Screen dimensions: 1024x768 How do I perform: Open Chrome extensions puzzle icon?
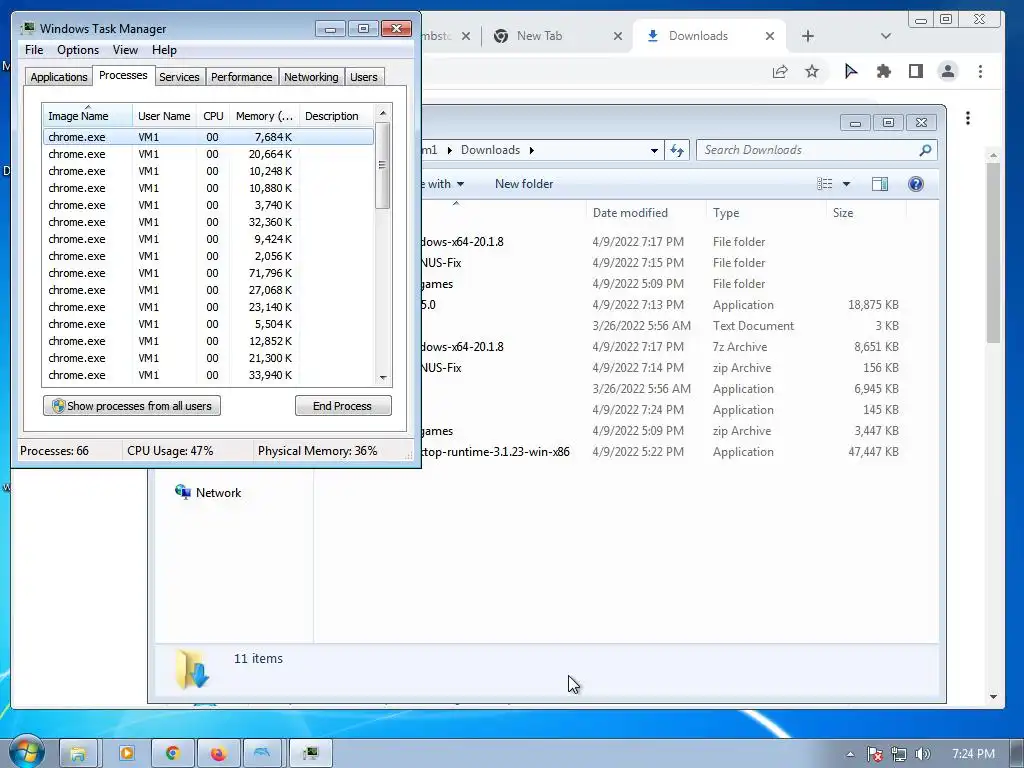(884, 71)
